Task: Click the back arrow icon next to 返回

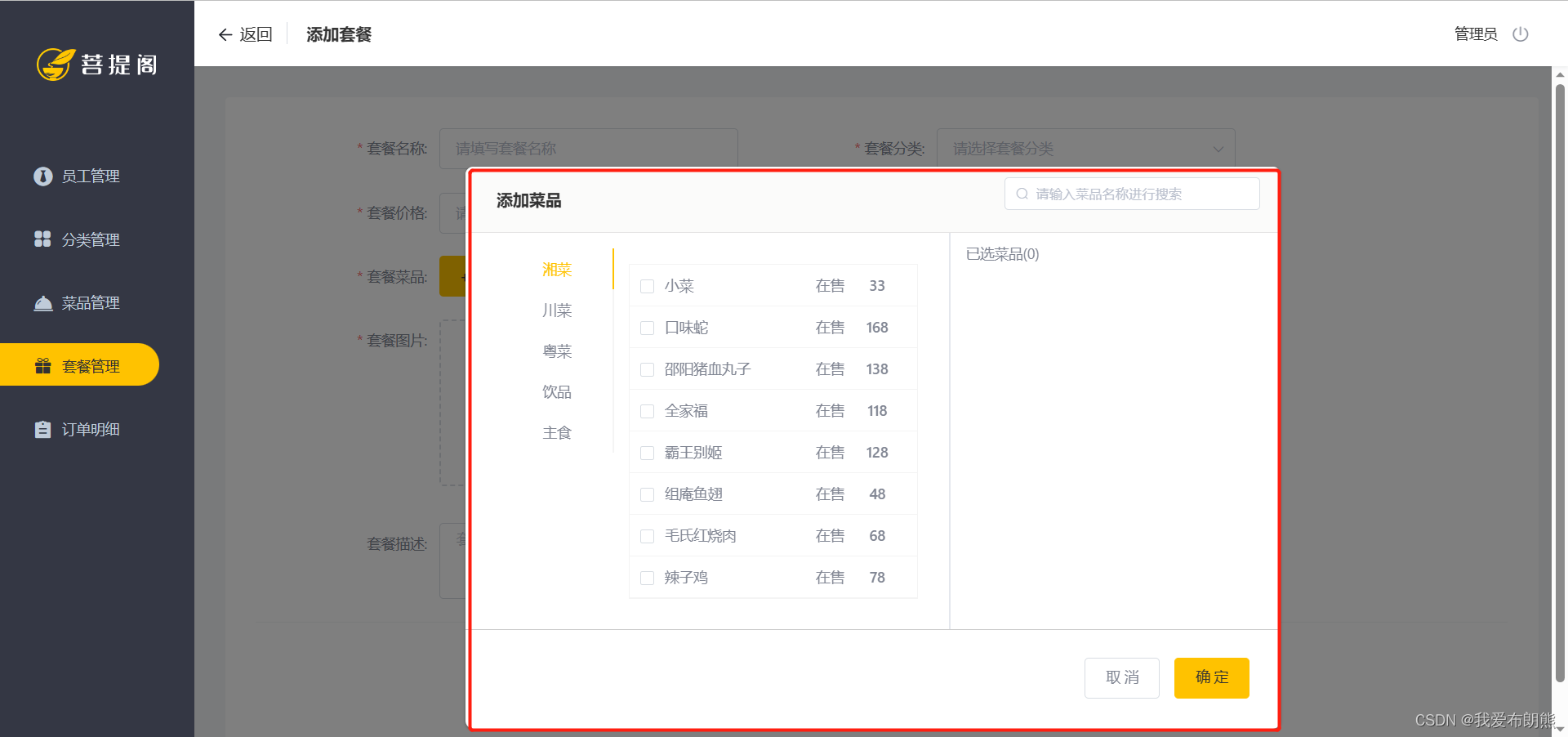Action: [225, 34]
